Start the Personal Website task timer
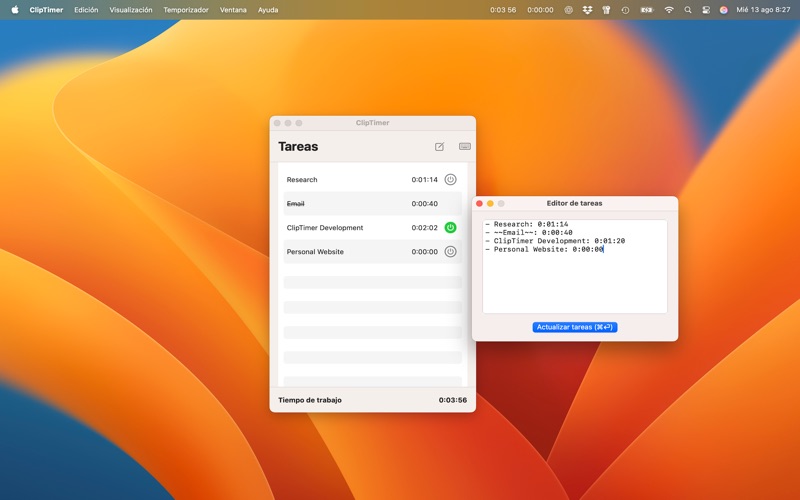This screenshot has height=500, width=800. coord(450,252)
